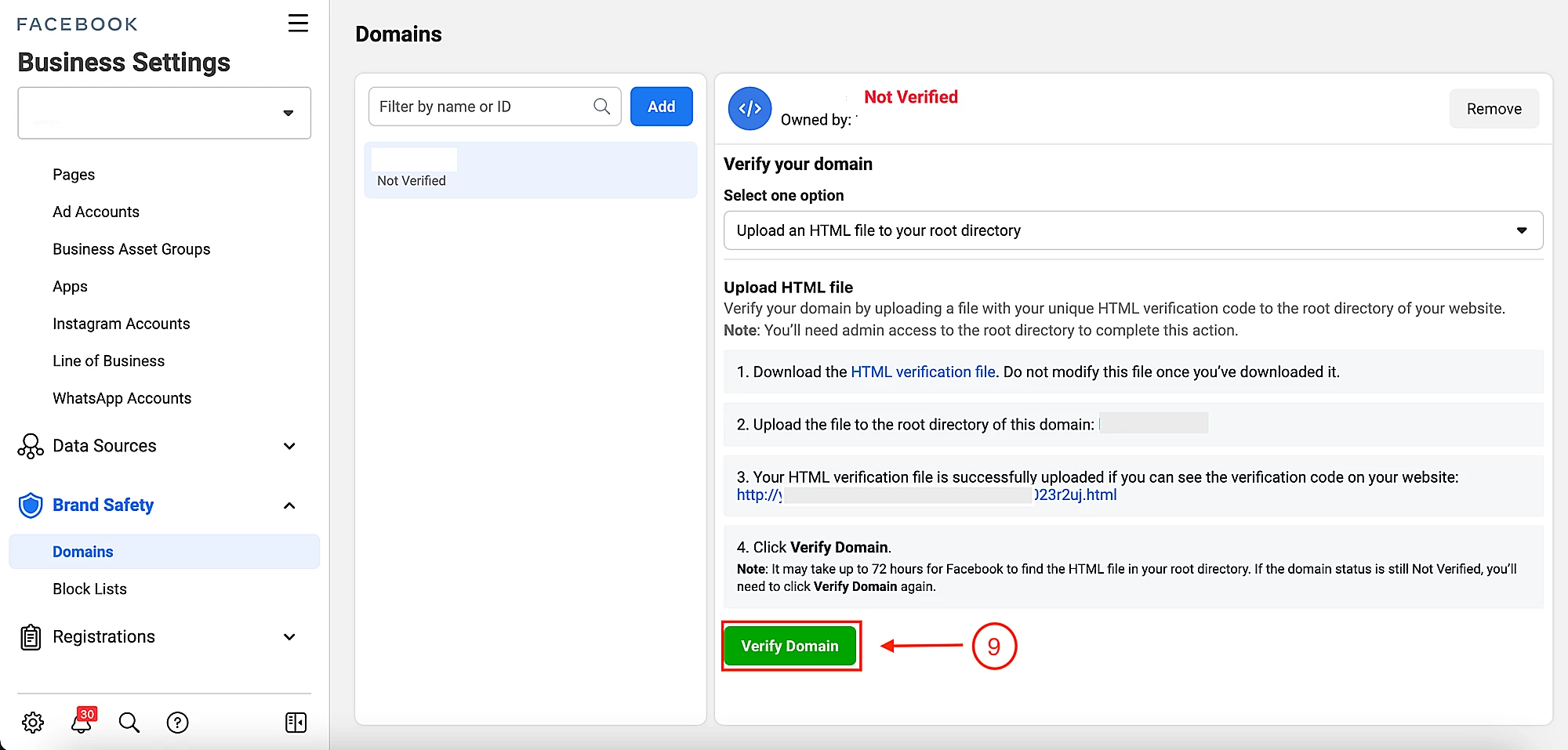Click the Add domain button

coord(662,107)
